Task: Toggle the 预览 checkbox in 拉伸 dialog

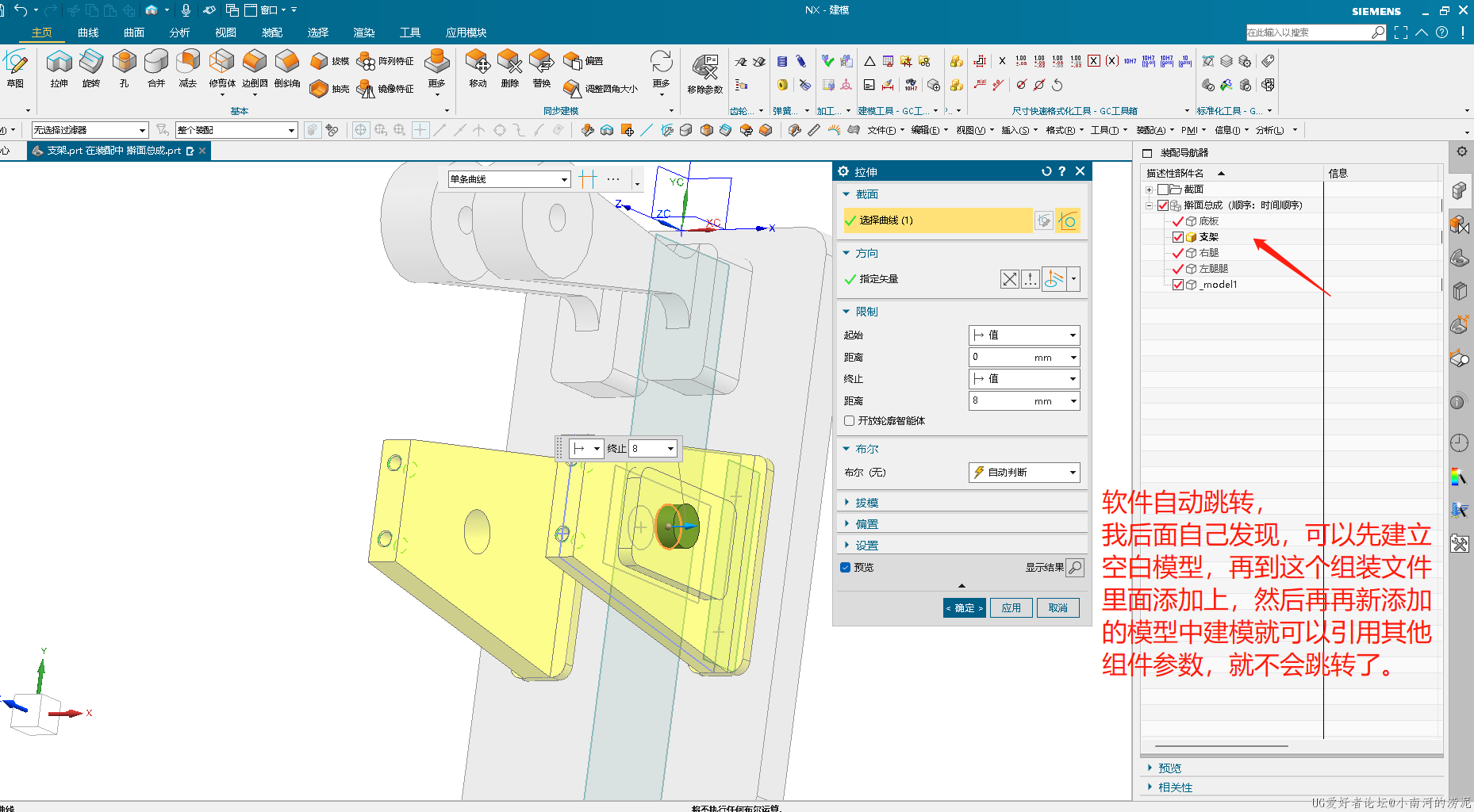Action: (846, 567)
